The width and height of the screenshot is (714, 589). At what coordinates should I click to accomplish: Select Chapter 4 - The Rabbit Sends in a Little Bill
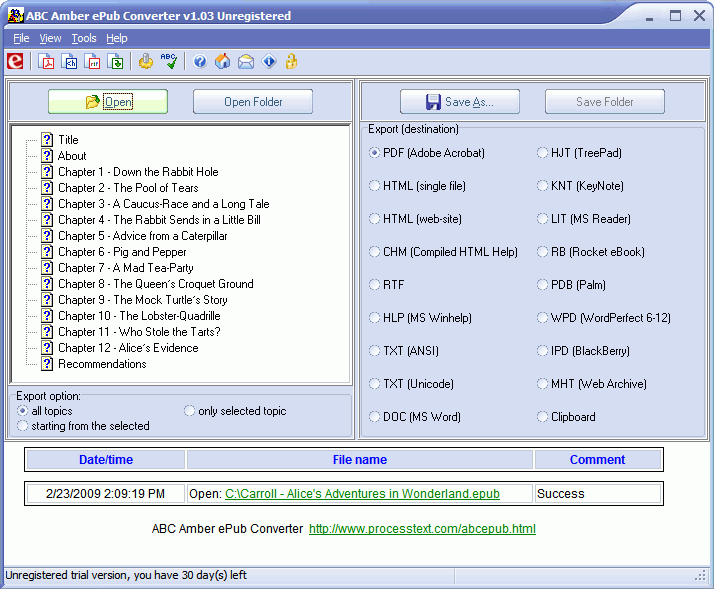coord(159,220)
